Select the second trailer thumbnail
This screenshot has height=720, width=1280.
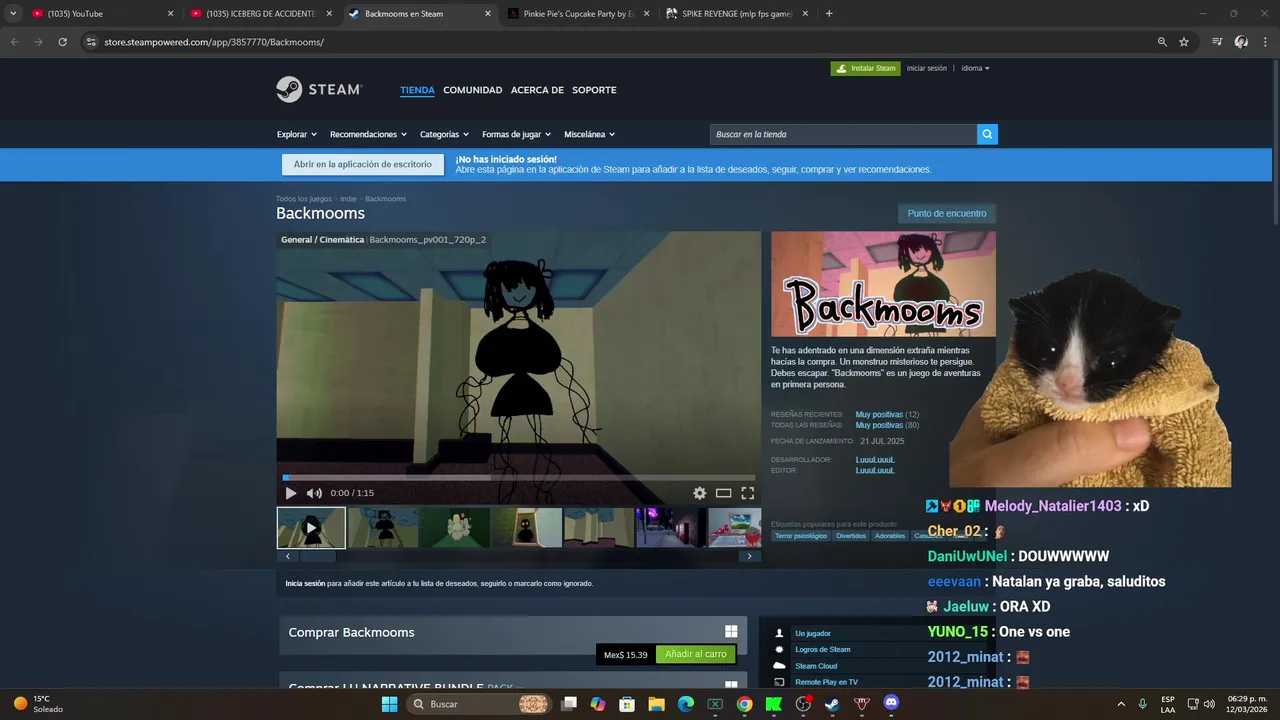pos(383,528)
